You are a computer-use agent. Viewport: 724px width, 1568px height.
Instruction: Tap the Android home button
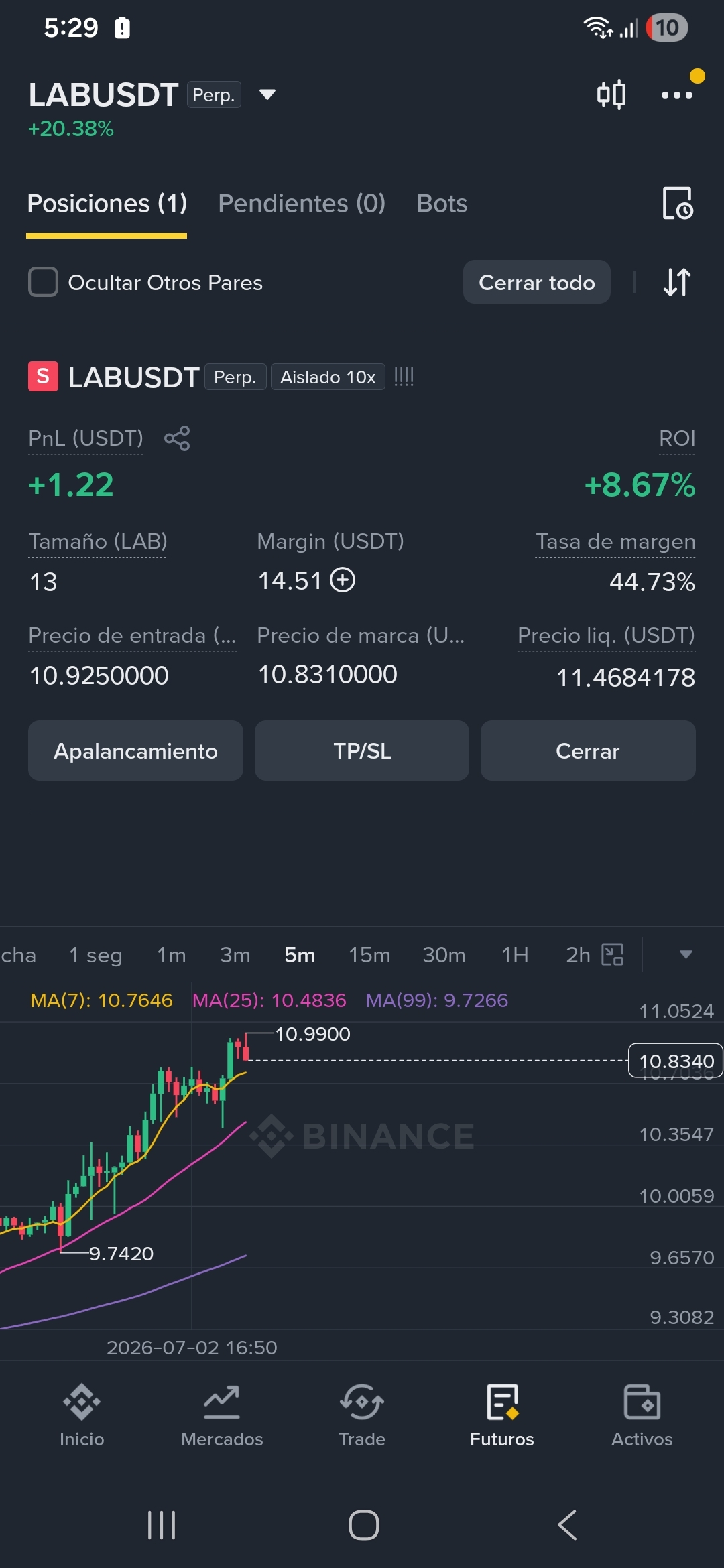pyautogui.click(x=363, y=1525)
